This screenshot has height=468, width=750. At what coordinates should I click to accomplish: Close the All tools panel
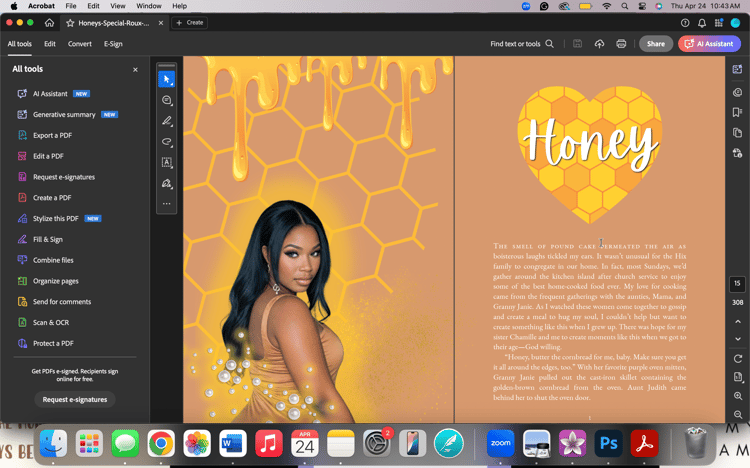(135, 69)
